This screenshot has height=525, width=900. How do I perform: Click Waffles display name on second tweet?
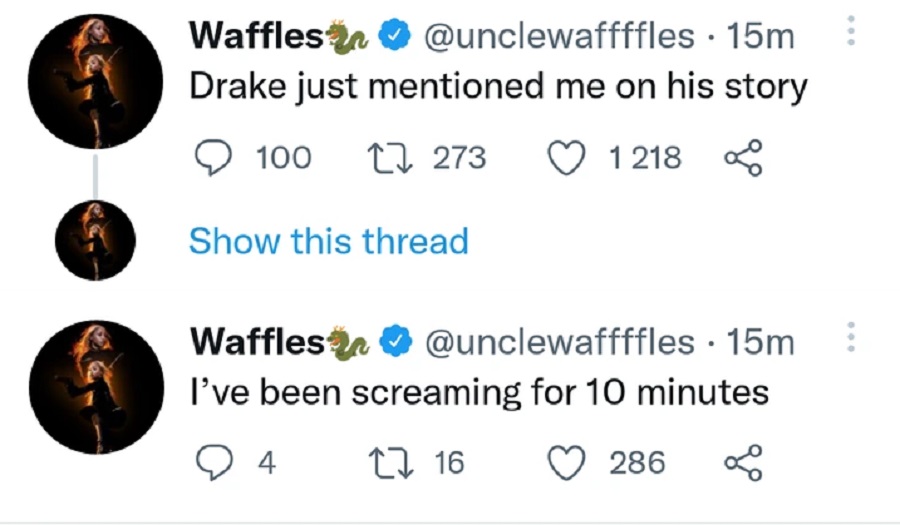pos(257,342)
